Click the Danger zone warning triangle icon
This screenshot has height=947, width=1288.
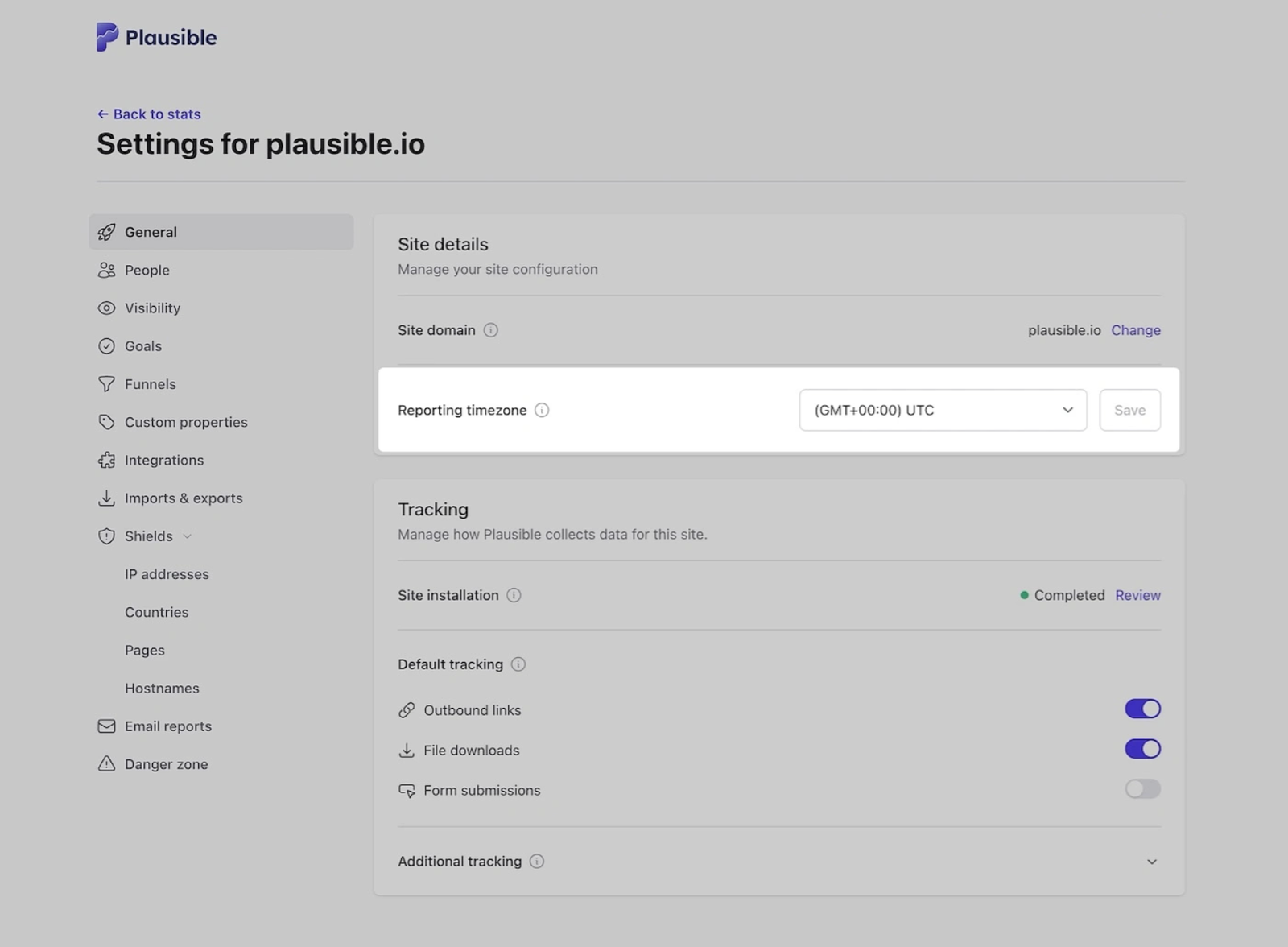tap(106, 764)
